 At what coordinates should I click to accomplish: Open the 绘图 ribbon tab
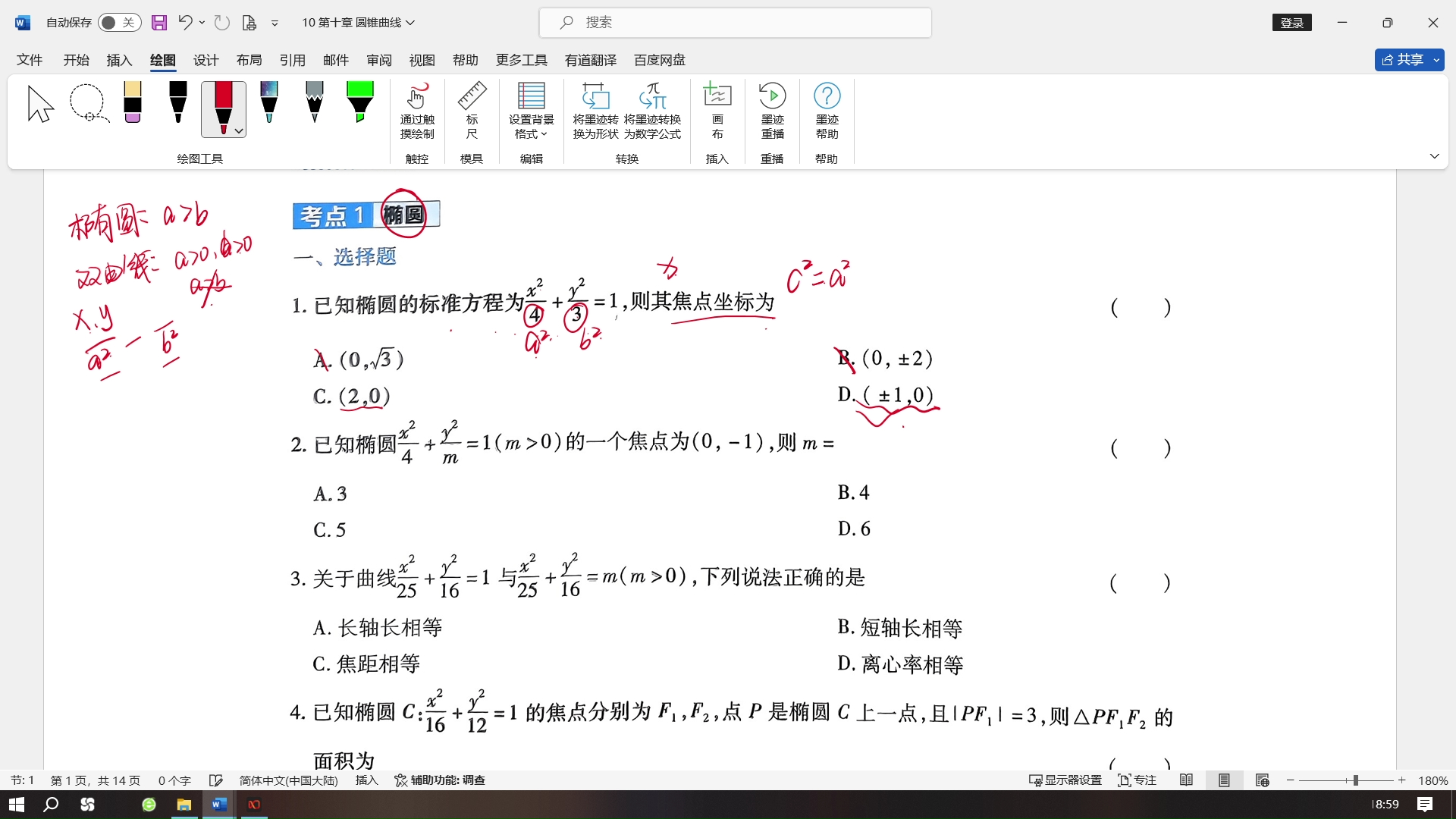point(163,60)
